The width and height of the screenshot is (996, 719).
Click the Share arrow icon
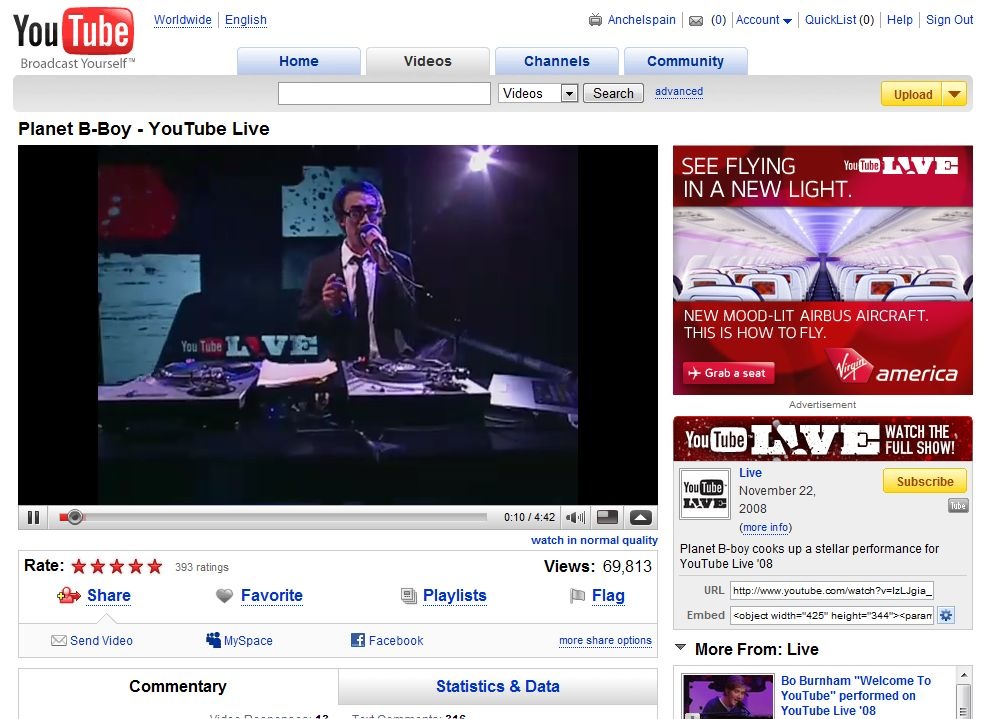click(x=69, y=596)
